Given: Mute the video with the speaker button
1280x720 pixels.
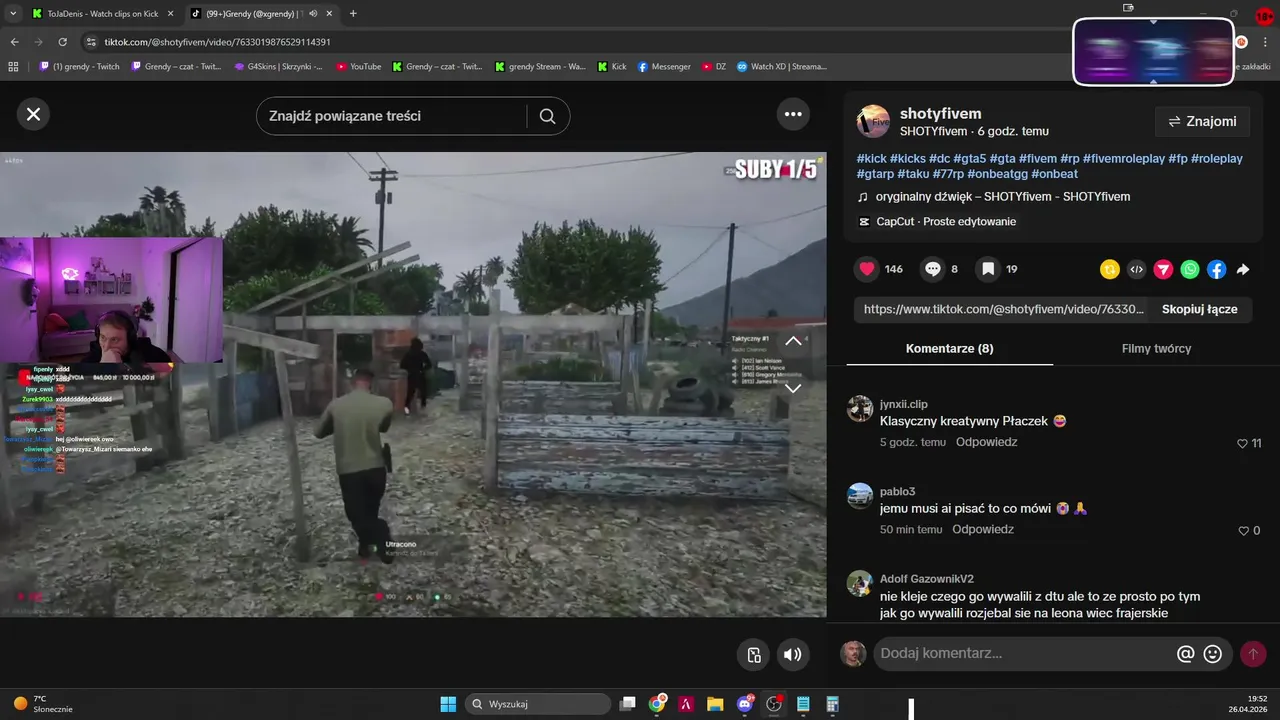Looking at the screenshot, I should [793, 655].
